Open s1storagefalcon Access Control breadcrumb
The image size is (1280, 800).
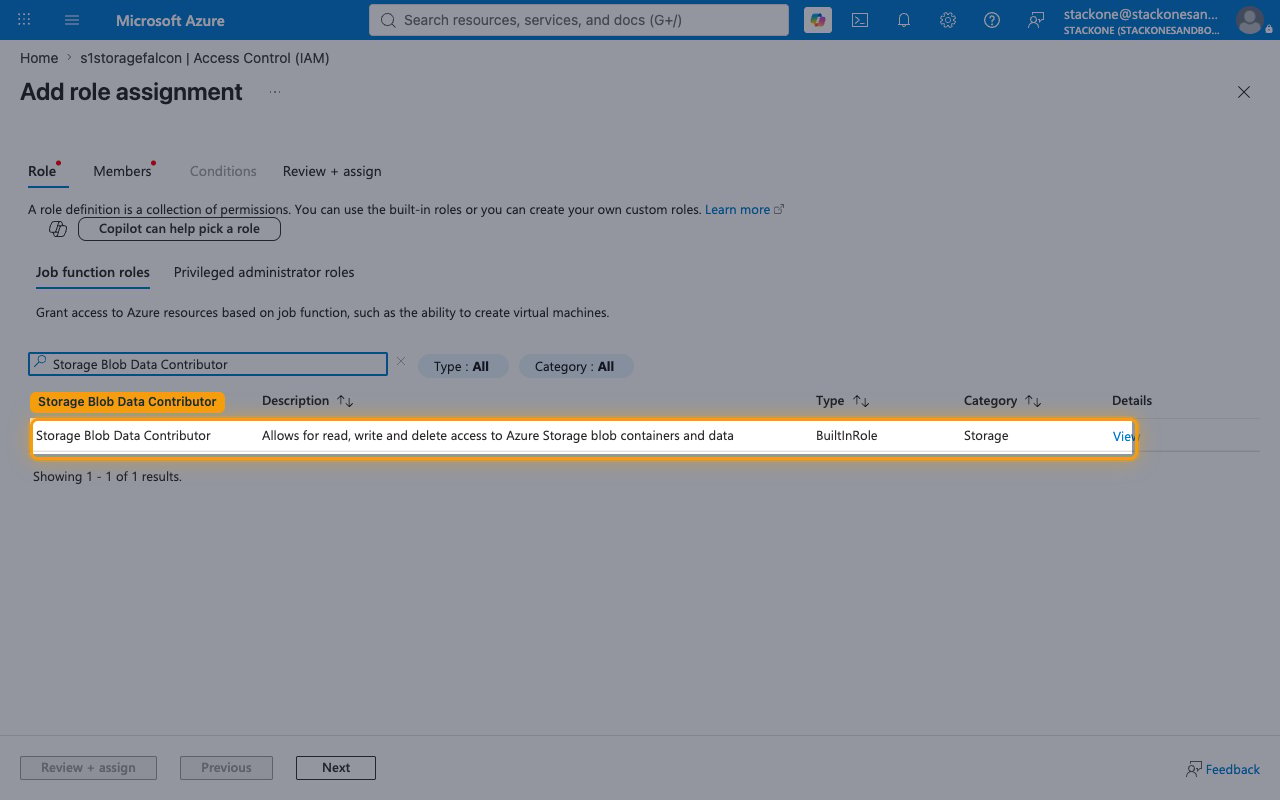tap(205, 58)
